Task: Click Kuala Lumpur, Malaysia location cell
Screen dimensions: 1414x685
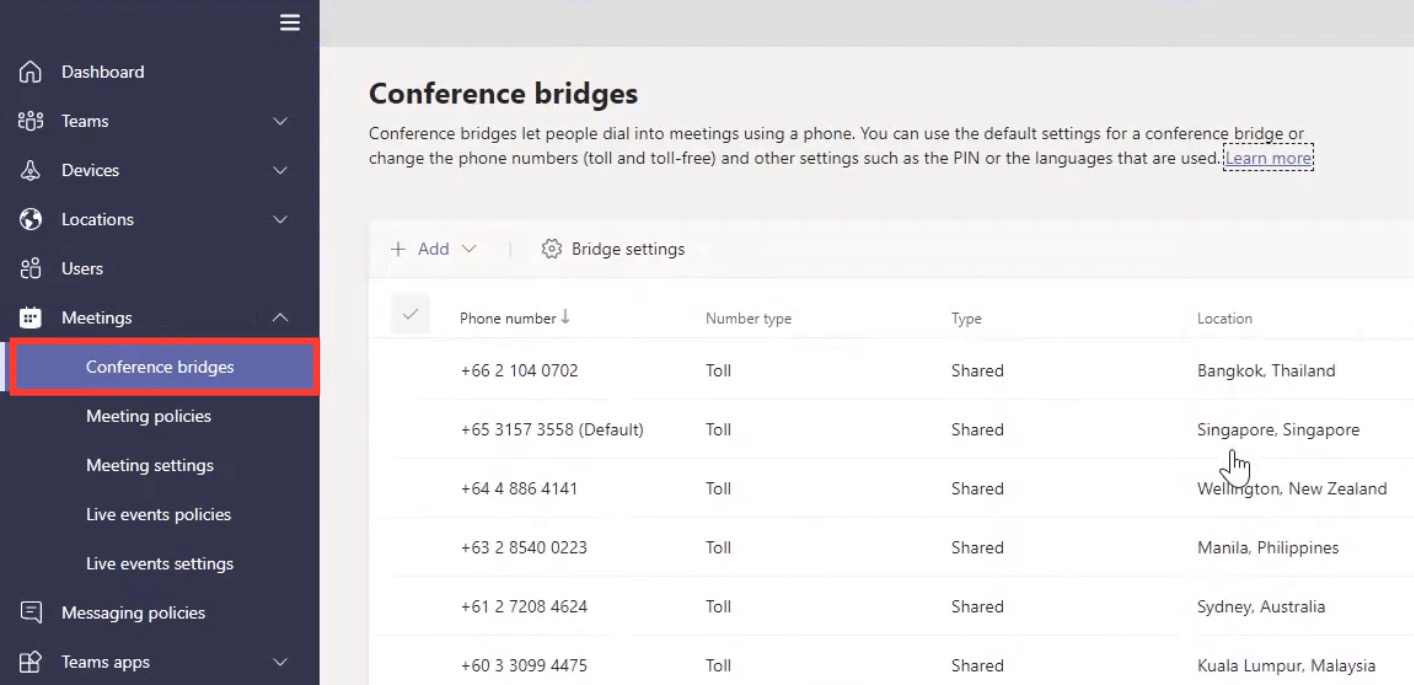Action: [x=1286, y=665]
